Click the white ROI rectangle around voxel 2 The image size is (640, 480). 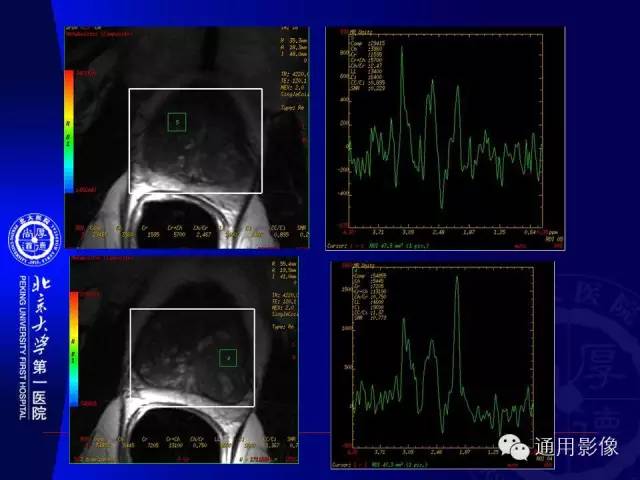(x=192, y=358)
